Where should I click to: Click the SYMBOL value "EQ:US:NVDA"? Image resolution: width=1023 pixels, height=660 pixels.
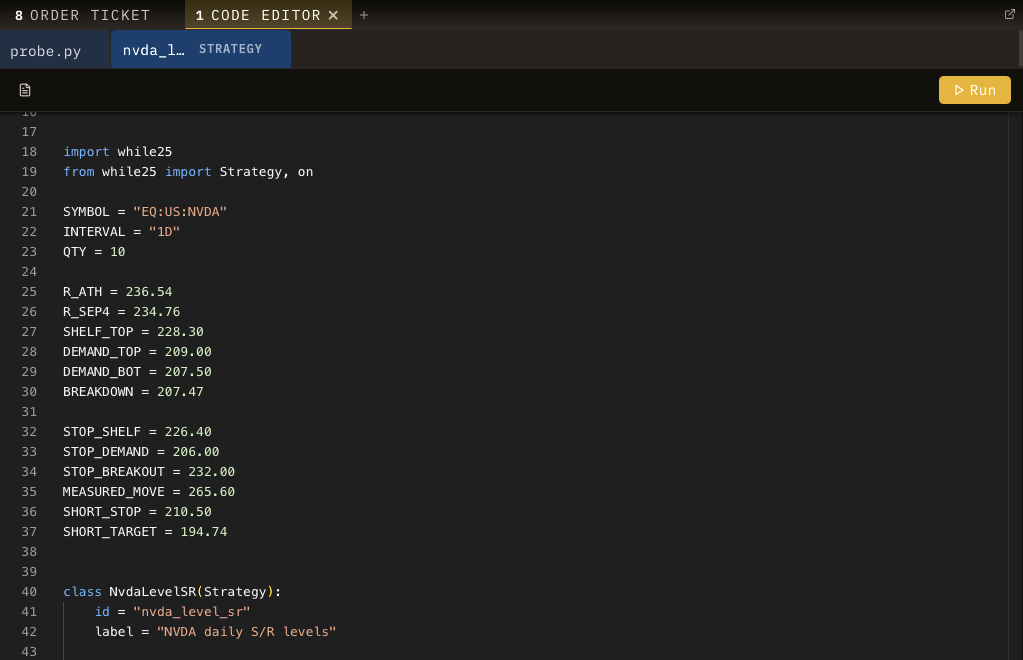[180, 211]
